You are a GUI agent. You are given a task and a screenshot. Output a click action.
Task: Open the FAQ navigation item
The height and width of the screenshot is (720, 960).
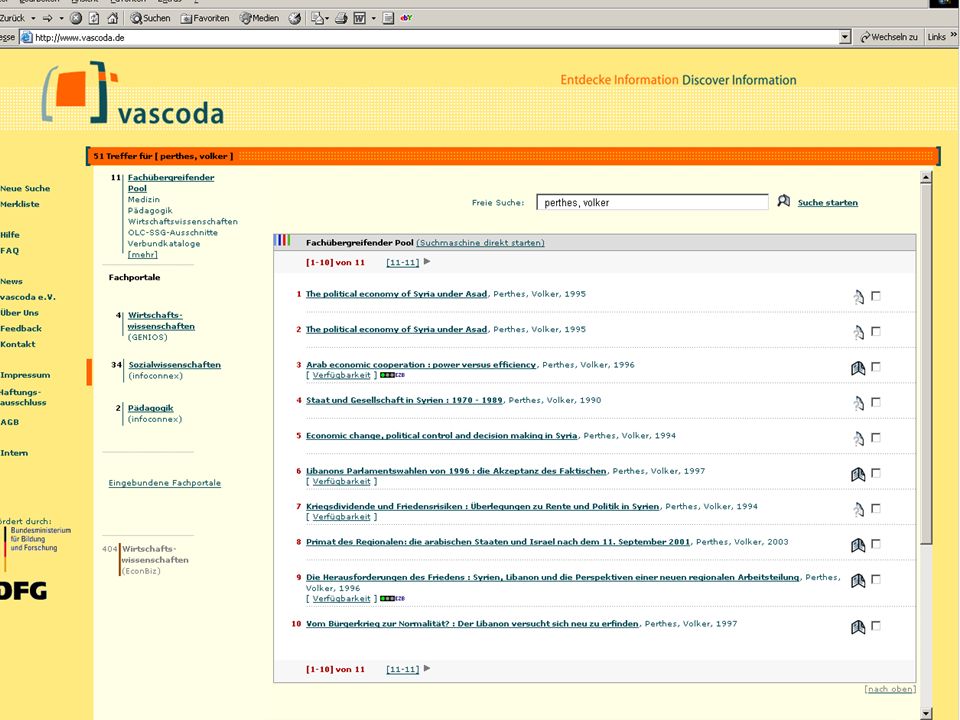tap(10, 251)
